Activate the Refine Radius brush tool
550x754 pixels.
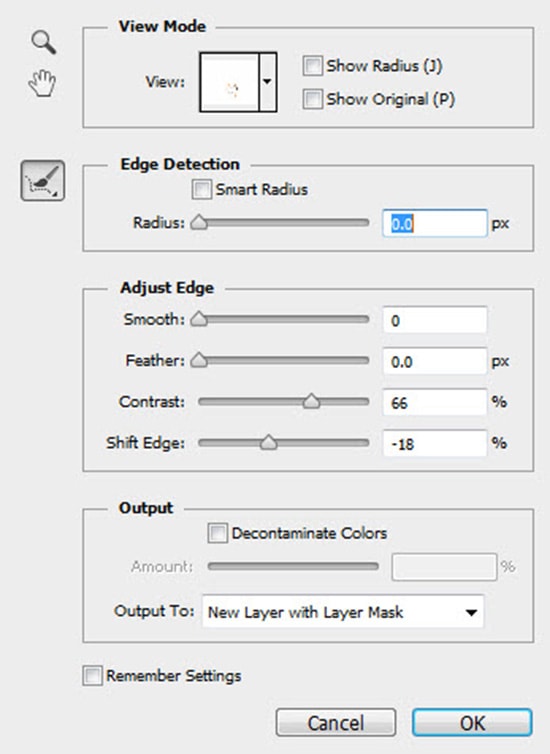click(43, 181)
